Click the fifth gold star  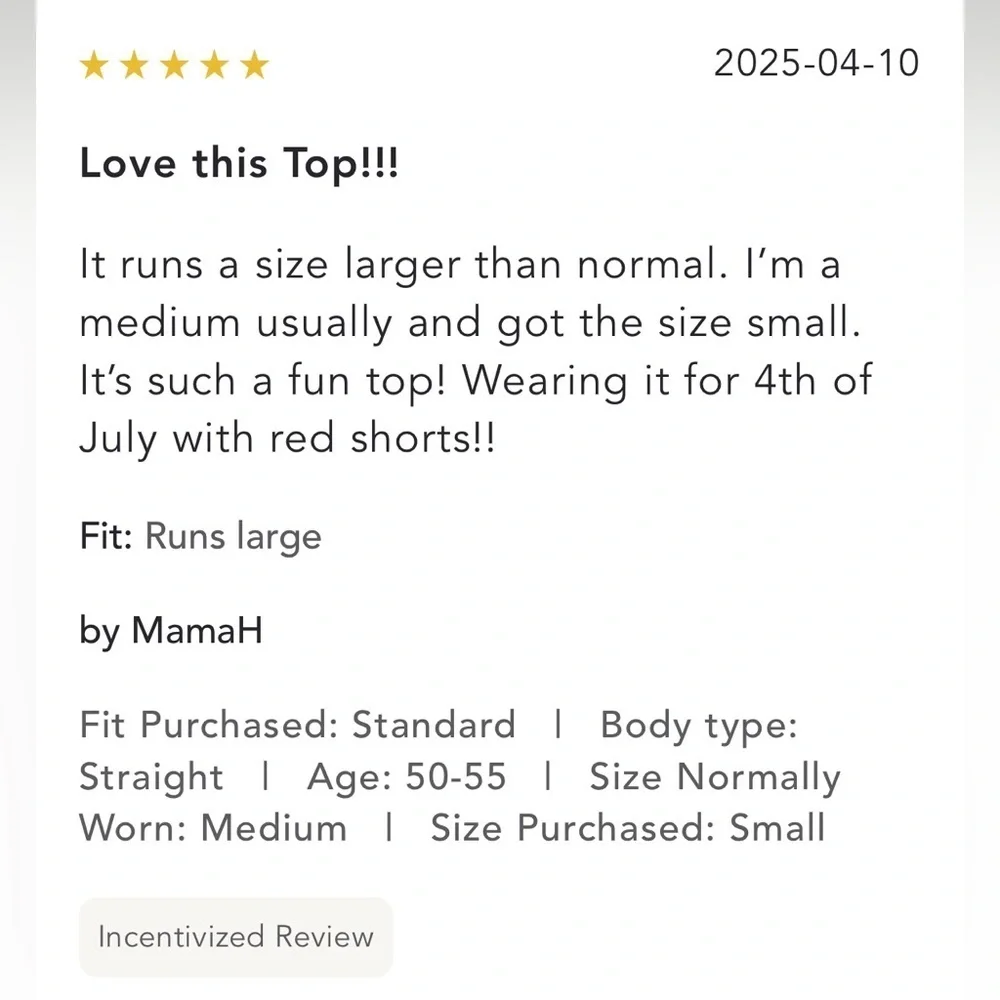pyautogui.click(x=255, y=65)
